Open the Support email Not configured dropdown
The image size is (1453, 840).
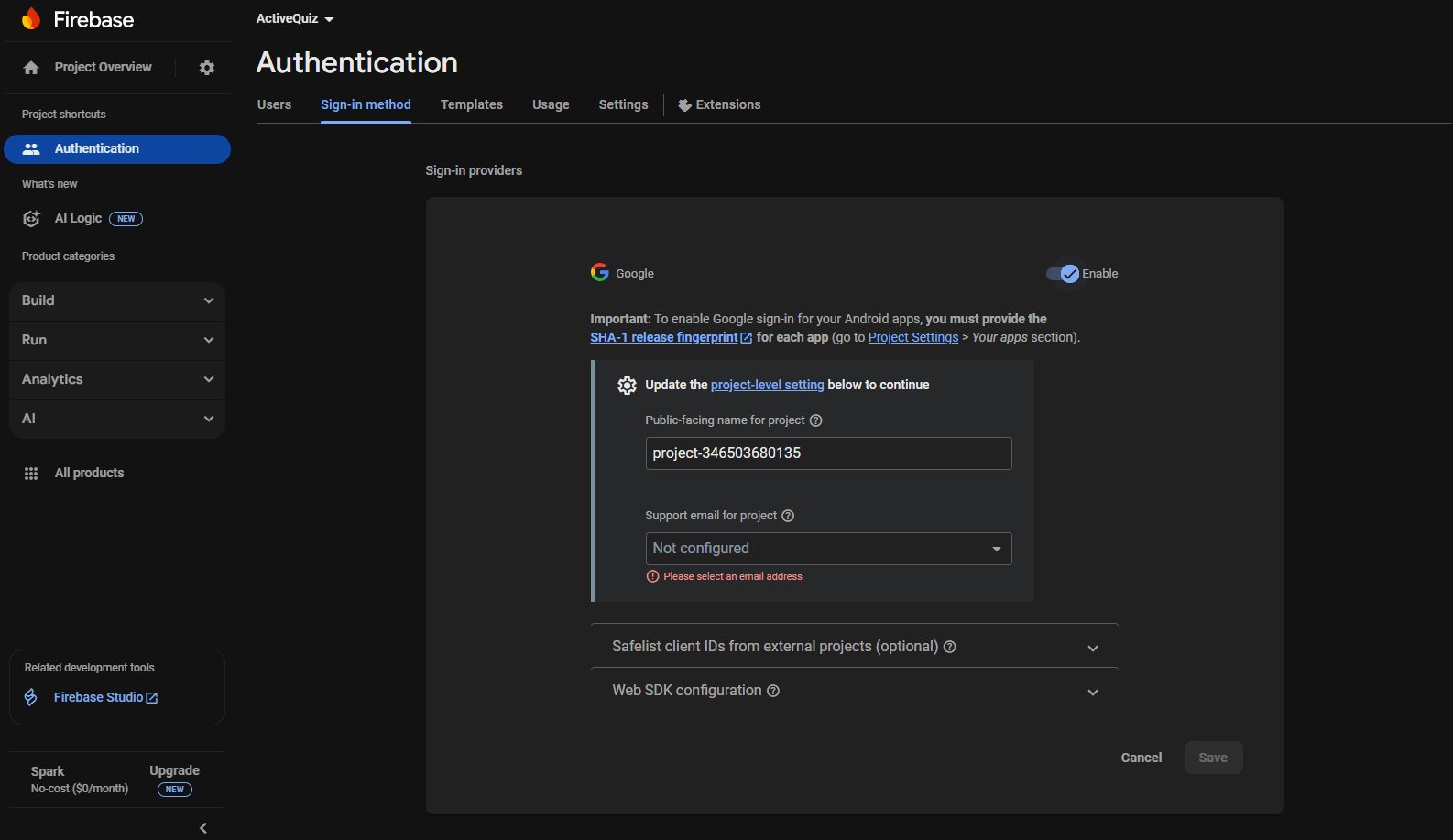[x=829, y=549]
